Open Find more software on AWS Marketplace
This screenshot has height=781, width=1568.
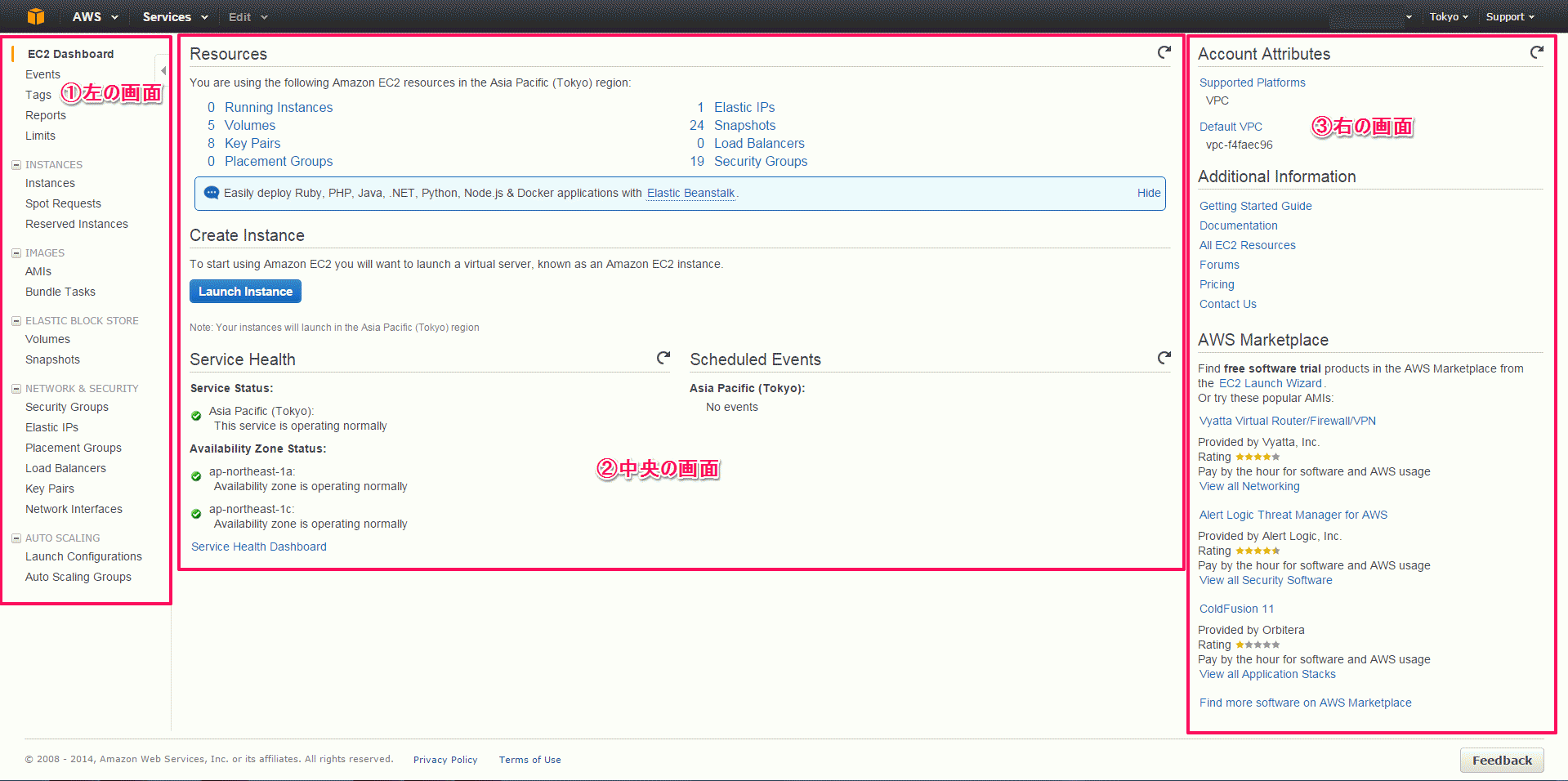[1306, 703]
